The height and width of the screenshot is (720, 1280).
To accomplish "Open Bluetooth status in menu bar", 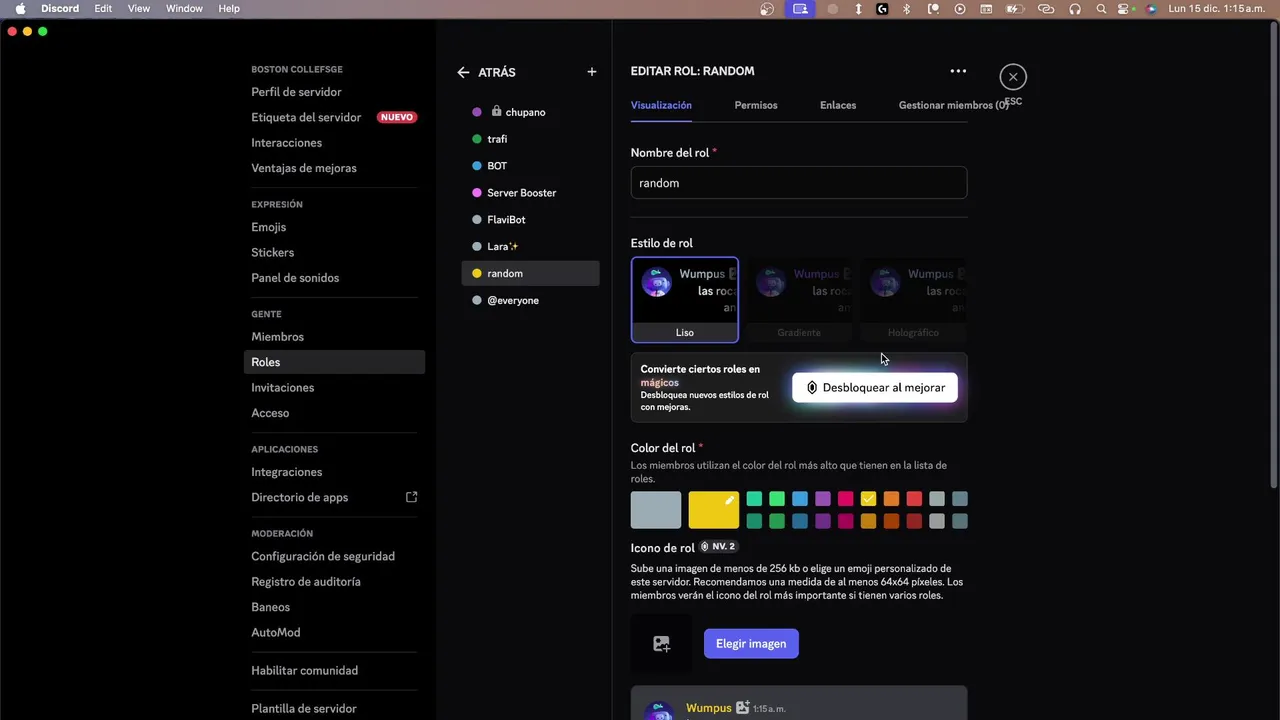I will click(x=907, y=9).
